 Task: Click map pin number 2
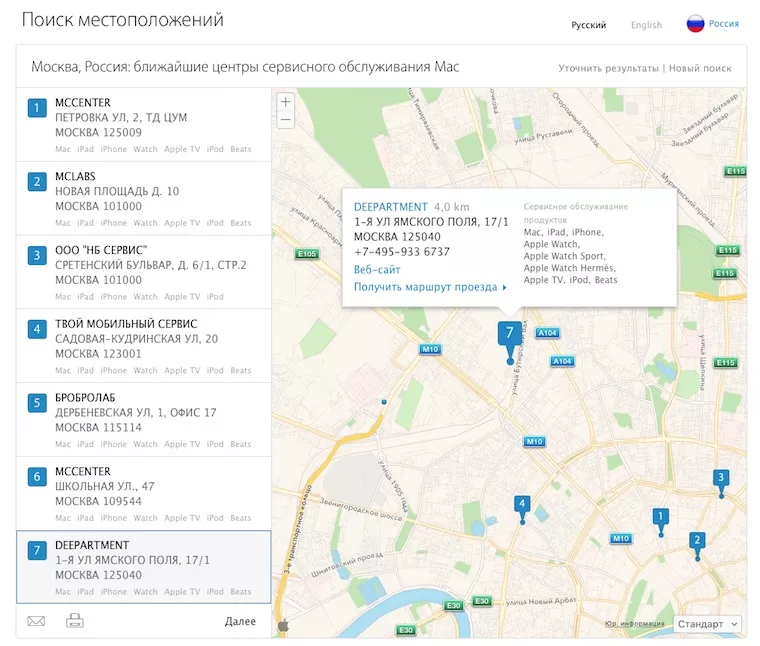[x=697, y=541]
